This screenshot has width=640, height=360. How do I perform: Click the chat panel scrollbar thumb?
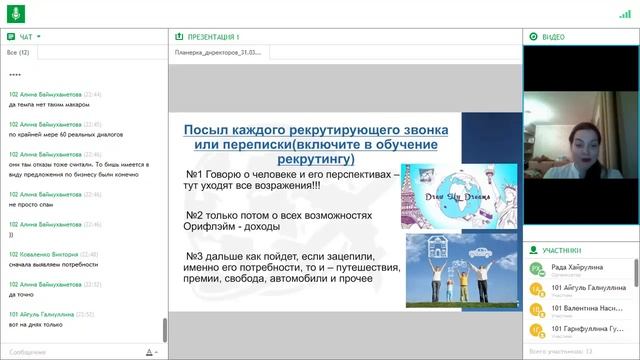(165, 330)
